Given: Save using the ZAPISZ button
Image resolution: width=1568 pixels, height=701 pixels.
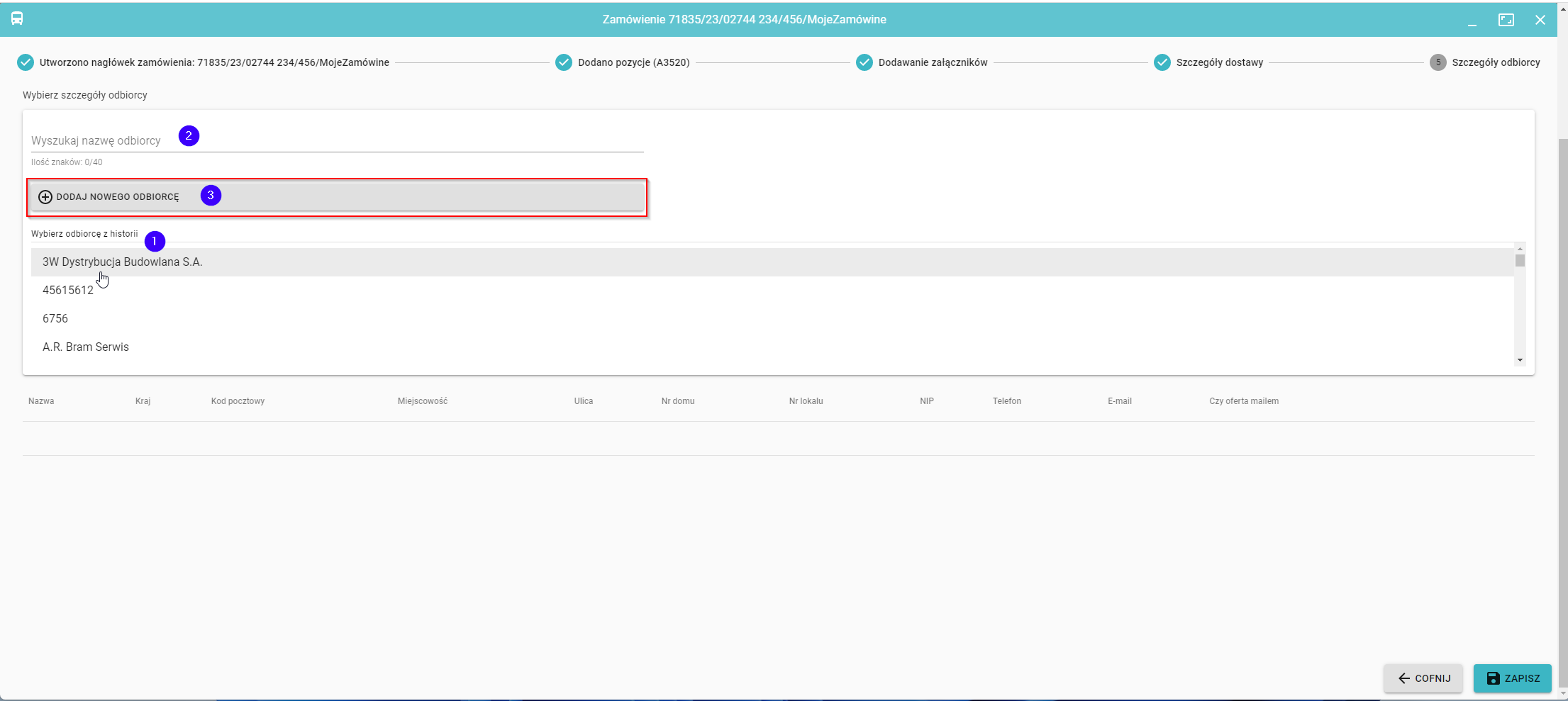Looking at the screenshot, I should pyautogui.click(x=1512, y=678).
